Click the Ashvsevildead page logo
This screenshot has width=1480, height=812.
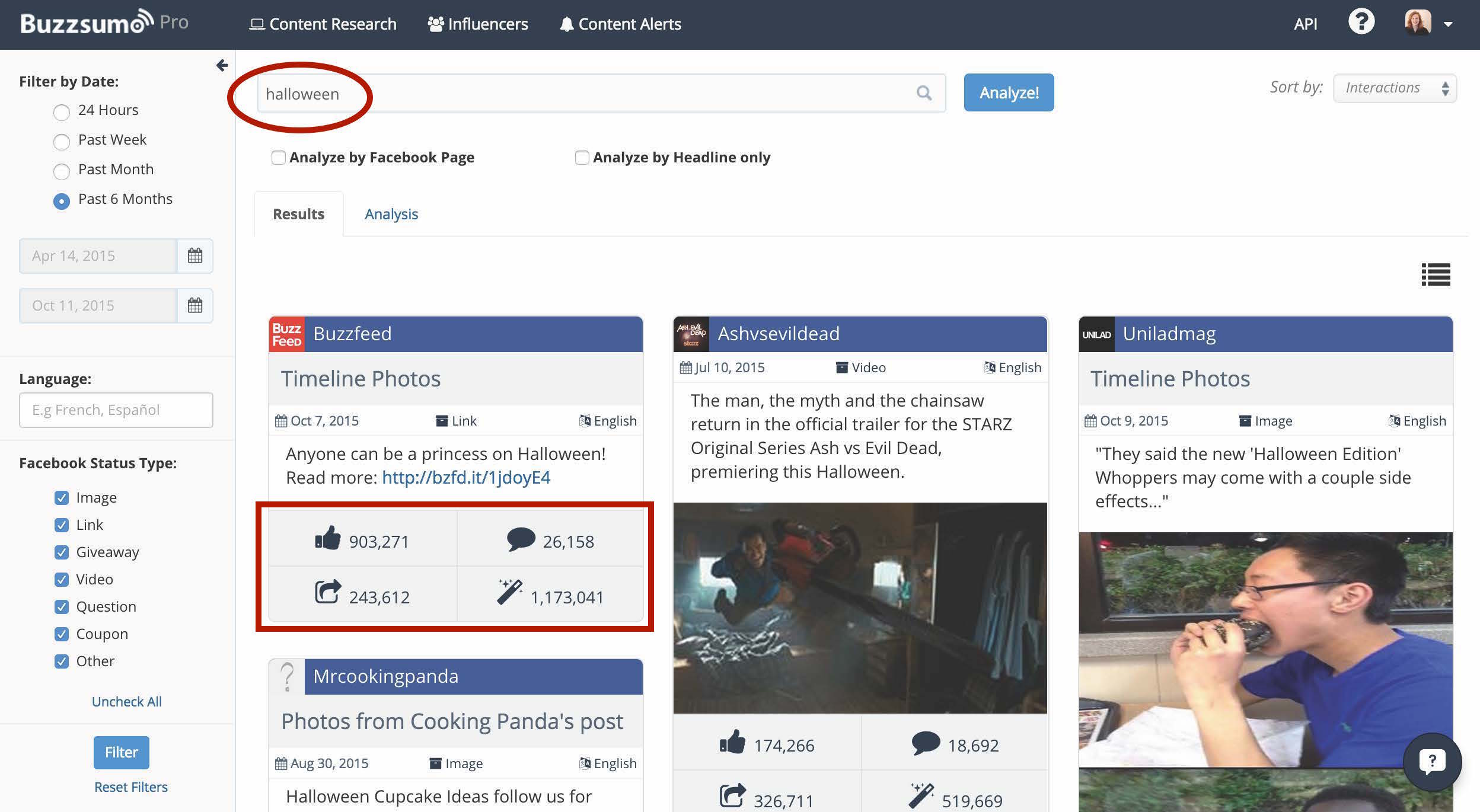[691, 334]
